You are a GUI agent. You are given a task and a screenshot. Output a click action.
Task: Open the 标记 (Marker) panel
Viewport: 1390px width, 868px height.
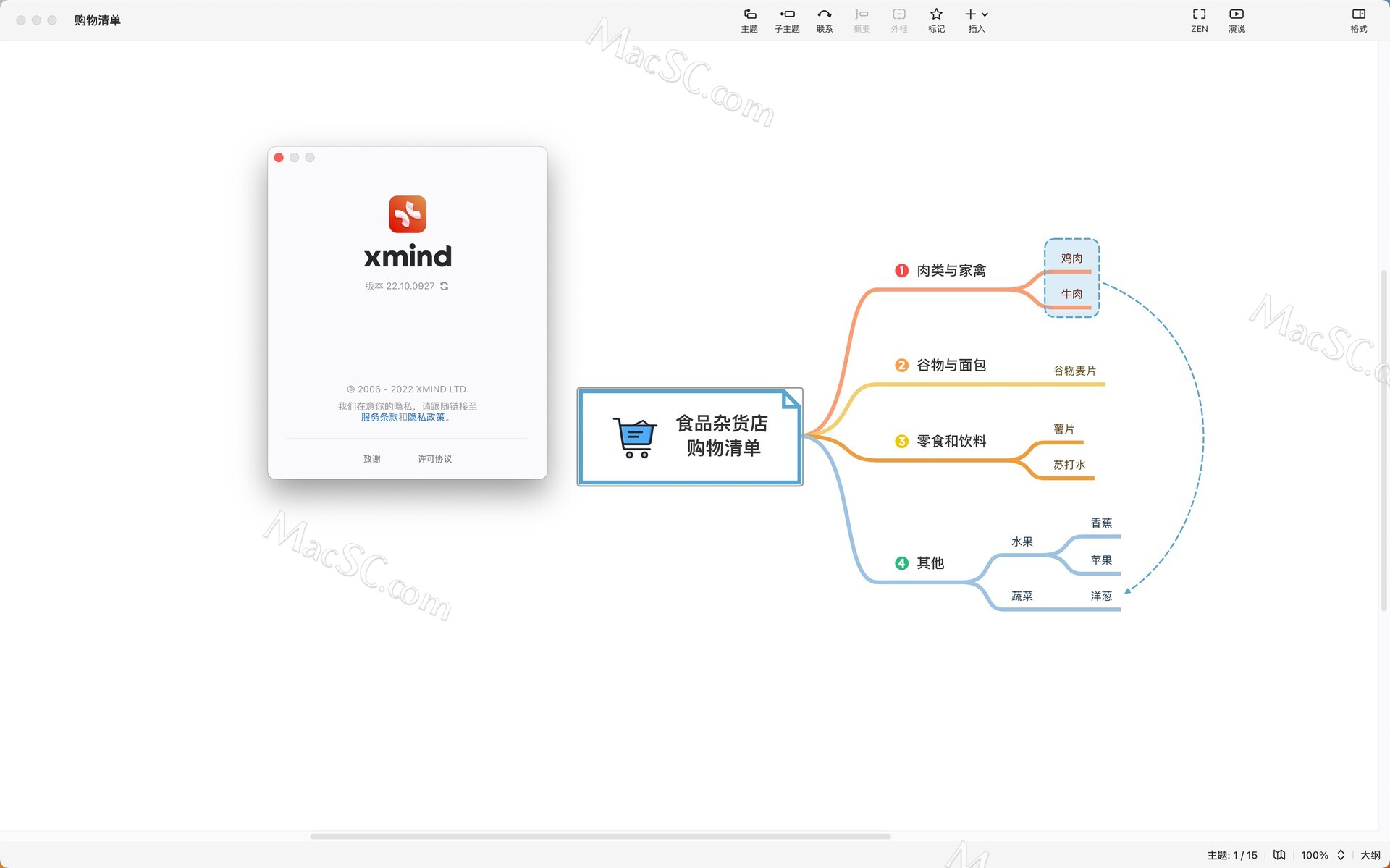click(935, 20)
